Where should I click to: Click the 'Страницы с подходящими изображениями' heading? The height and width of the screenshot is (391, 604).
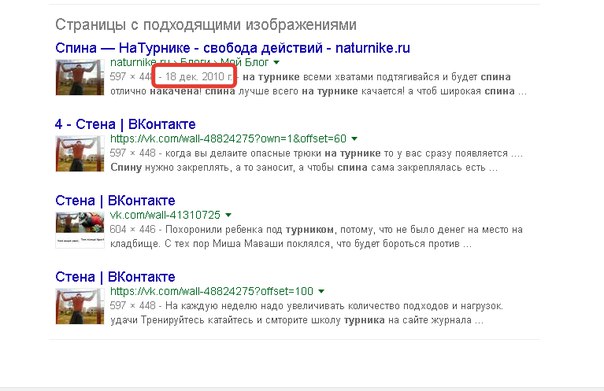pyautogui.click(x=206, y=25)
